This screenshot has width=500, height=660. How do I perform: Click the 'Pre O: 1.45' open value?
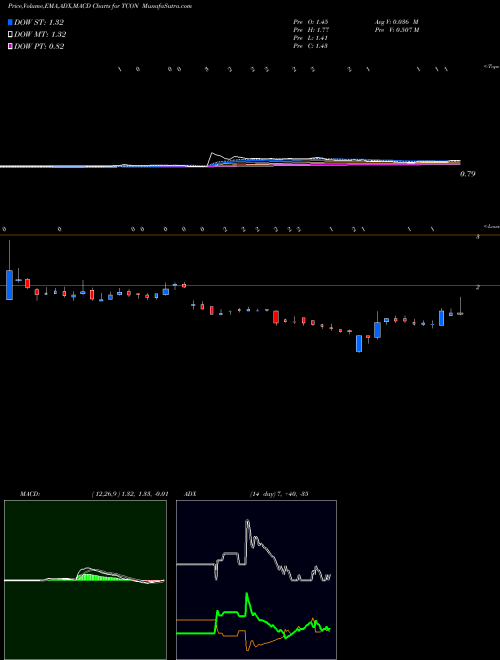tap(311, 22)
